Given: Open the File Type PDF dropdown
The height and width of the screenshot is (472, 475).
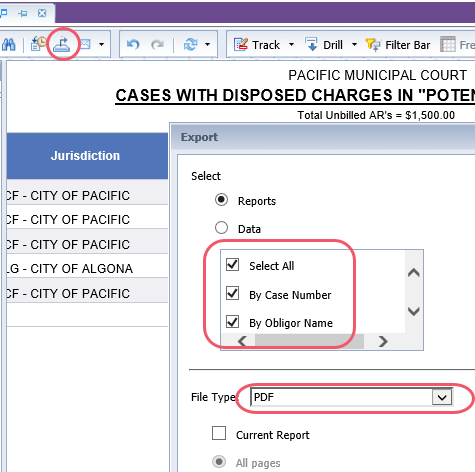Looking at the screenshot, I should [x=351, y=397].
